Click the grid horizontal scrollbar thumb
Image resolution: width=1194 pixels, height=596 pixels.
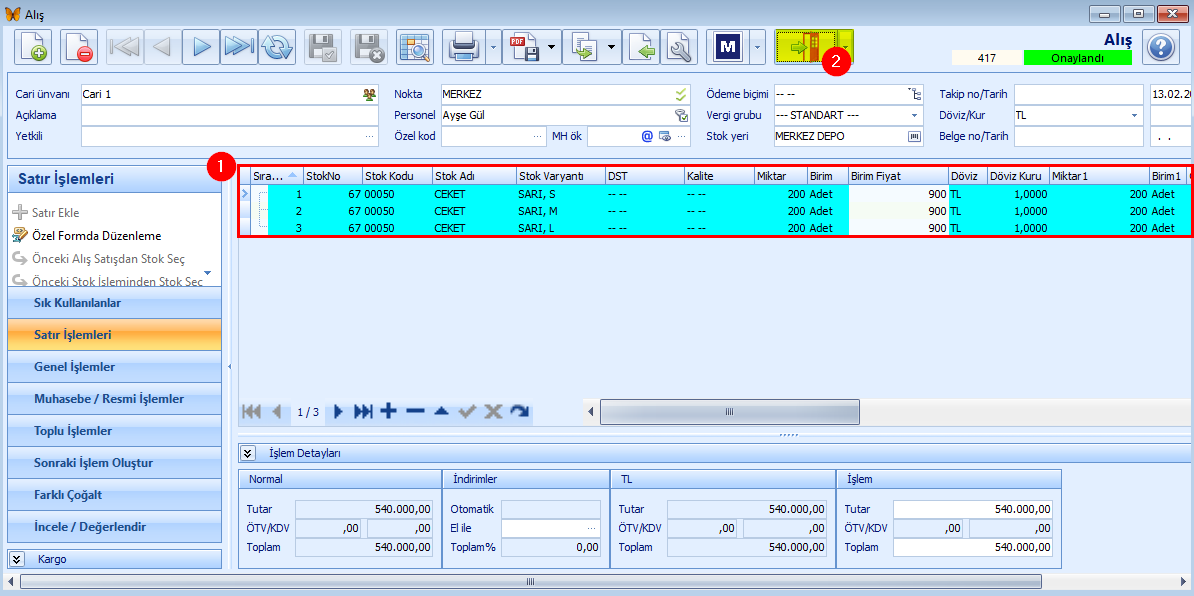coord(729,412)
